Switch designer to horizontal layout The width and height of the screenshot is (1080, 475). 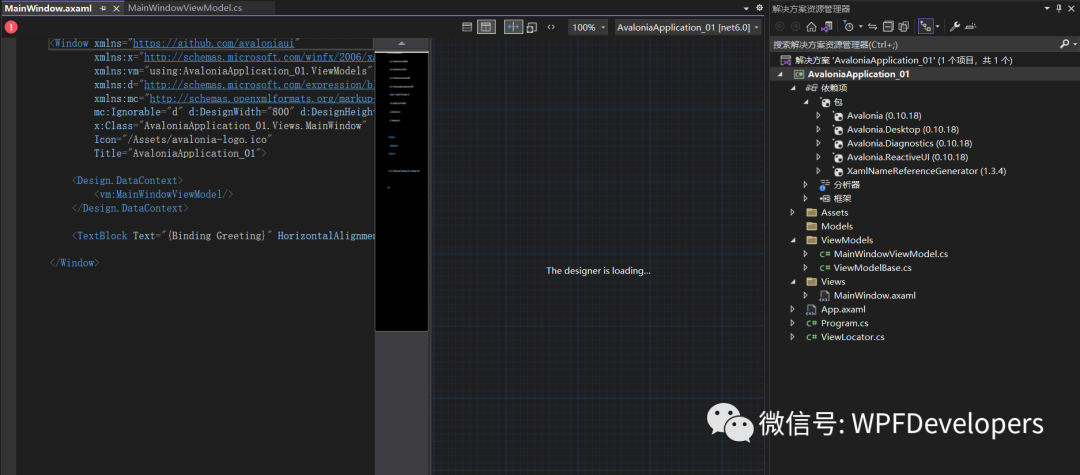coord(467,27)
